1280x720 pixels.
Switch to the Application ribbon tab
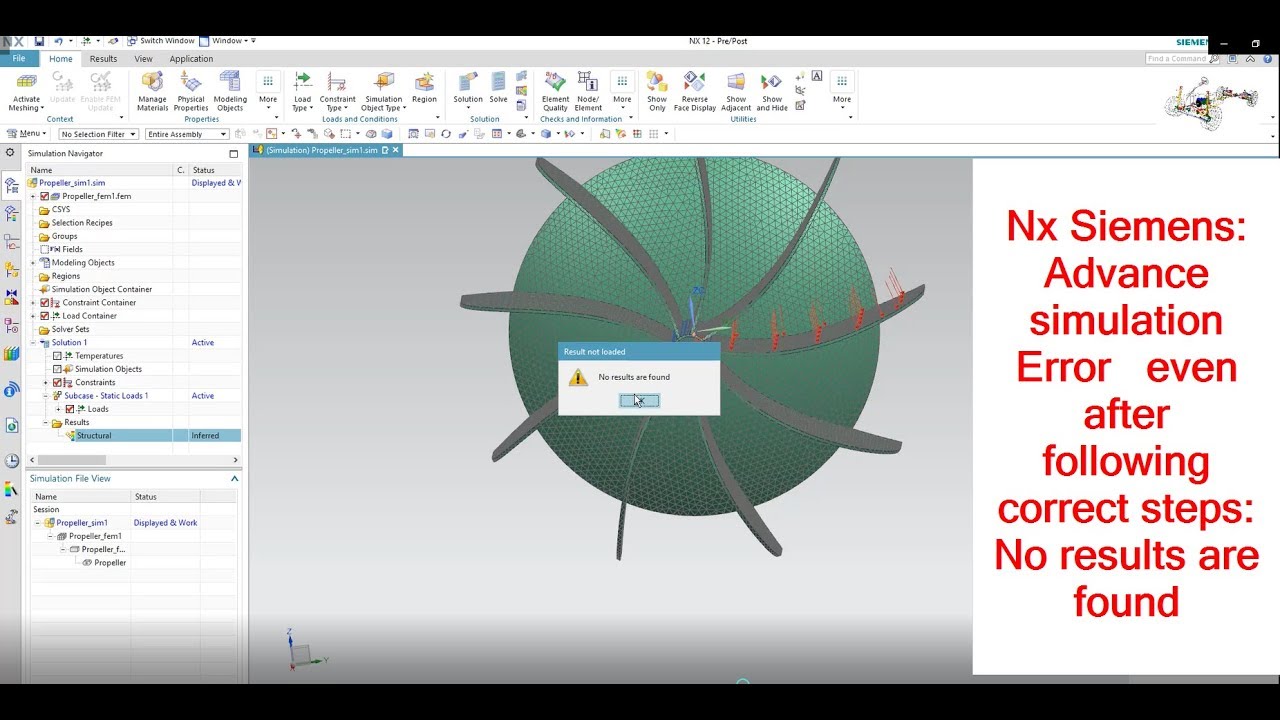[191, 59]
